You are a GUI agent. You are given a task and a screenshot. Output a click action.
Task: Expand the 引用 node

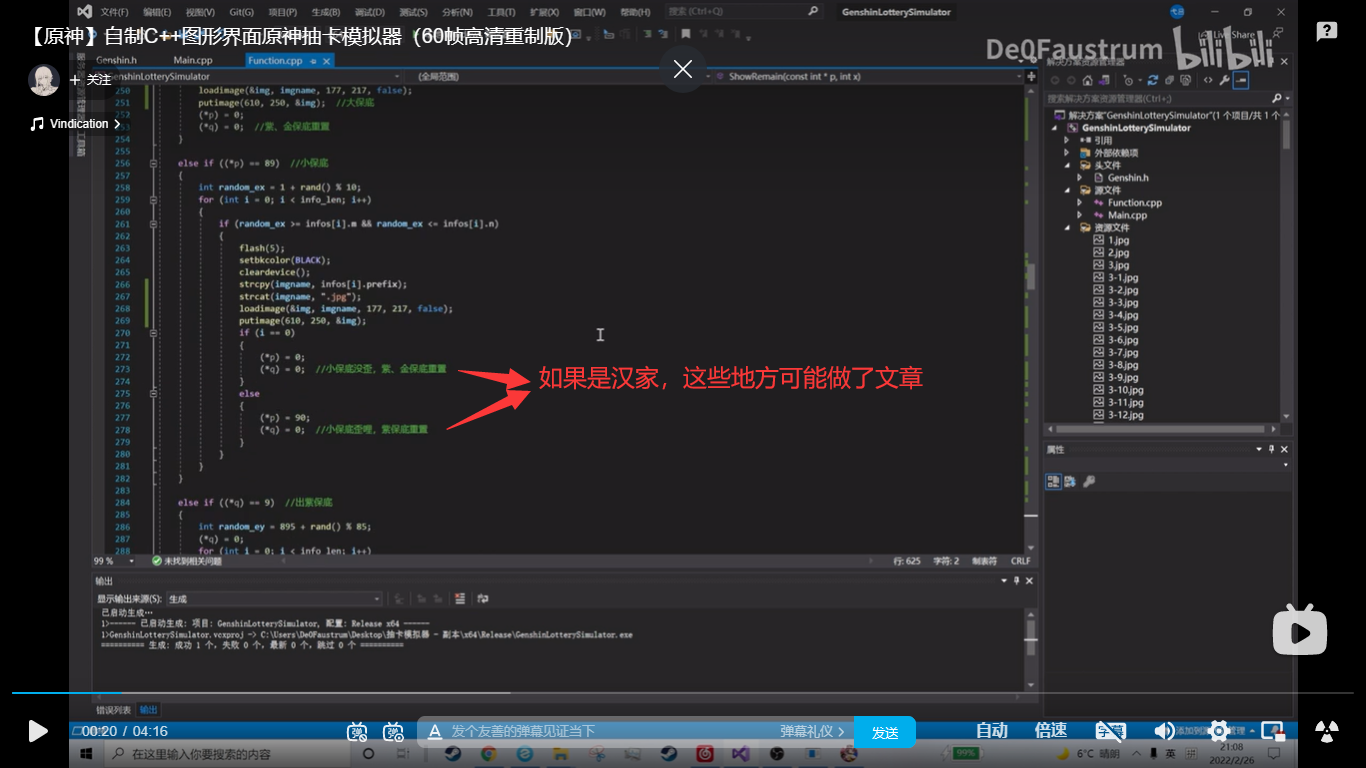pos(1067,140)
